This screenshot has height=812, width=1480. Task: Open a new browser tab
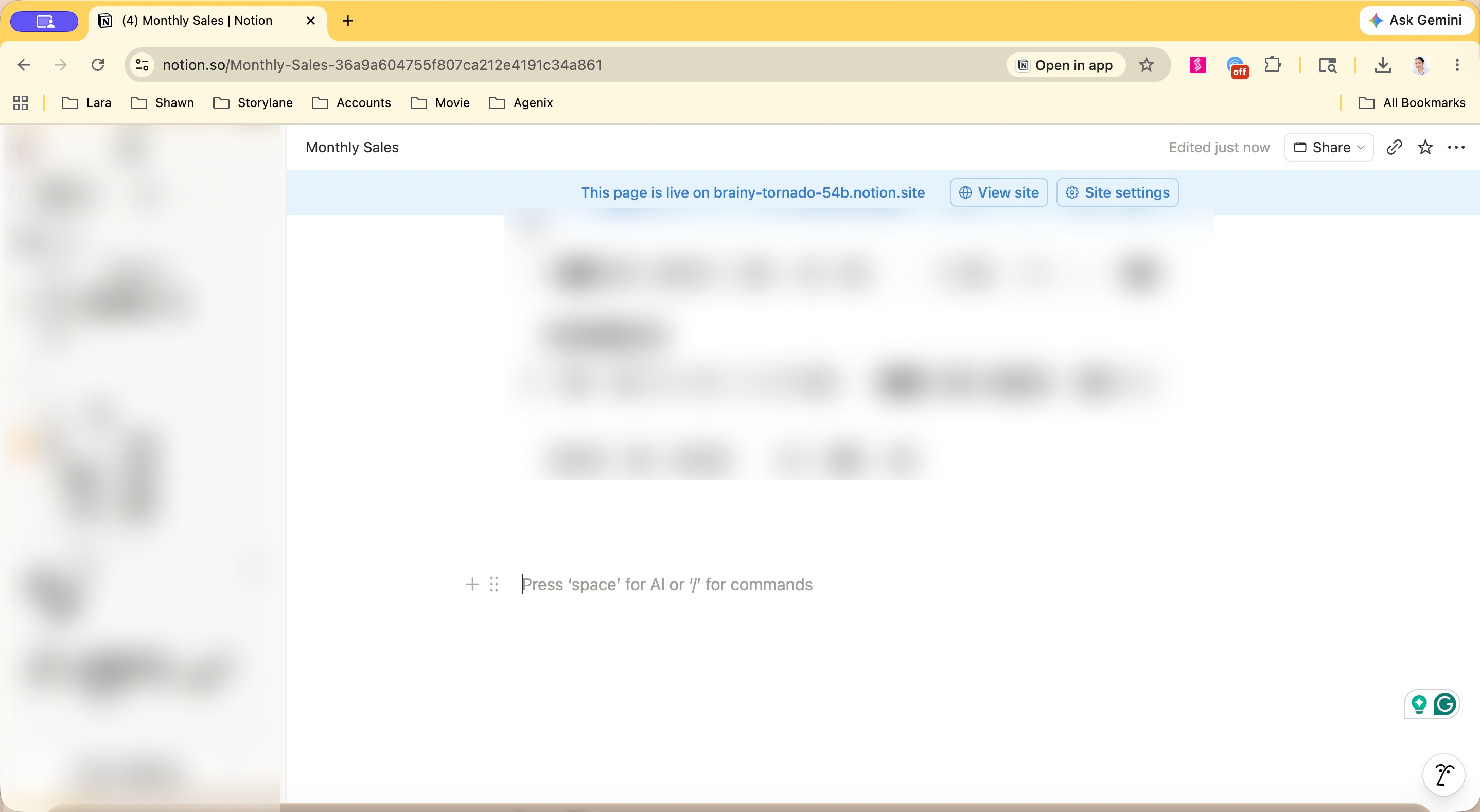347,21
